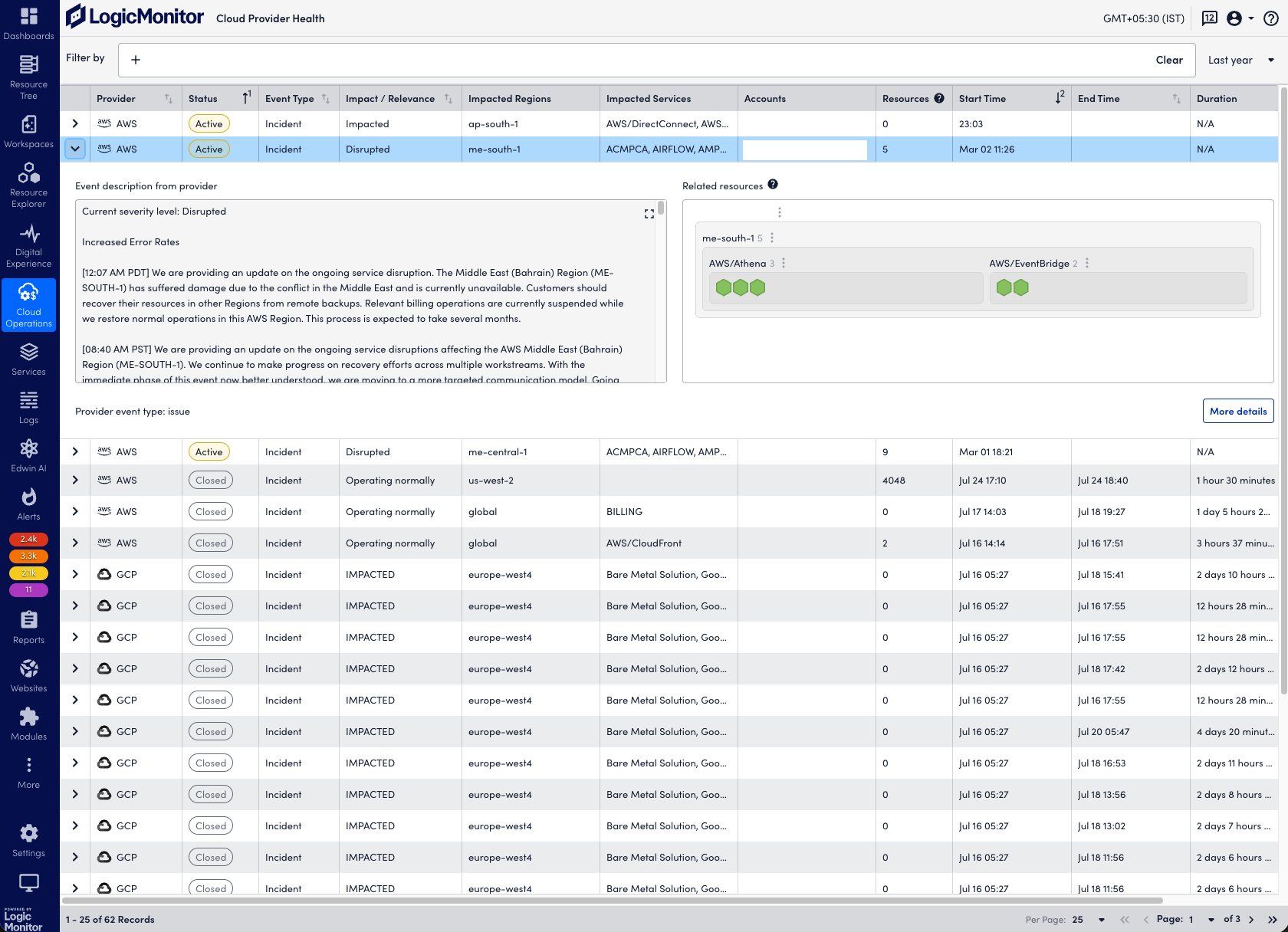
Task: Click the More details button
Action: 1238,411
